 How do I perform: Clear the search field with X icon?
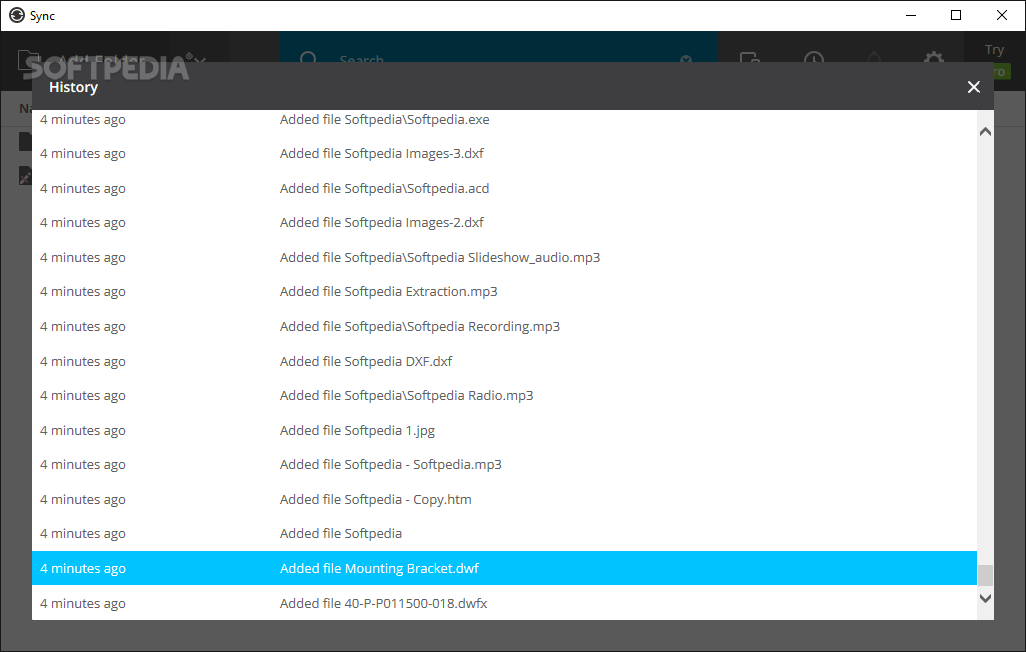686,60
